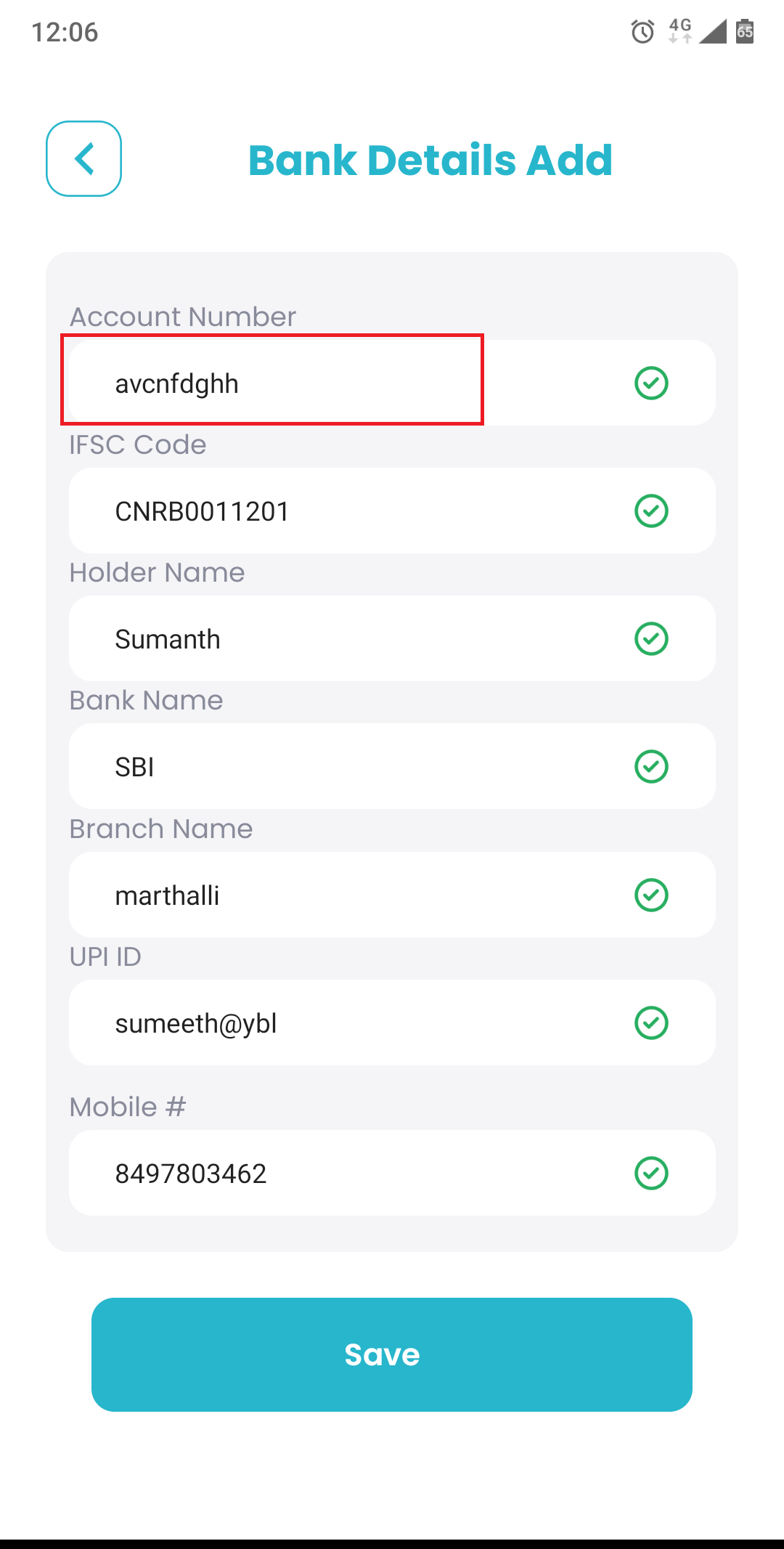Viewport: 784px width, 1549px height.
Task: Tap the UPI ID validation checkmark
Action: 651,1022
